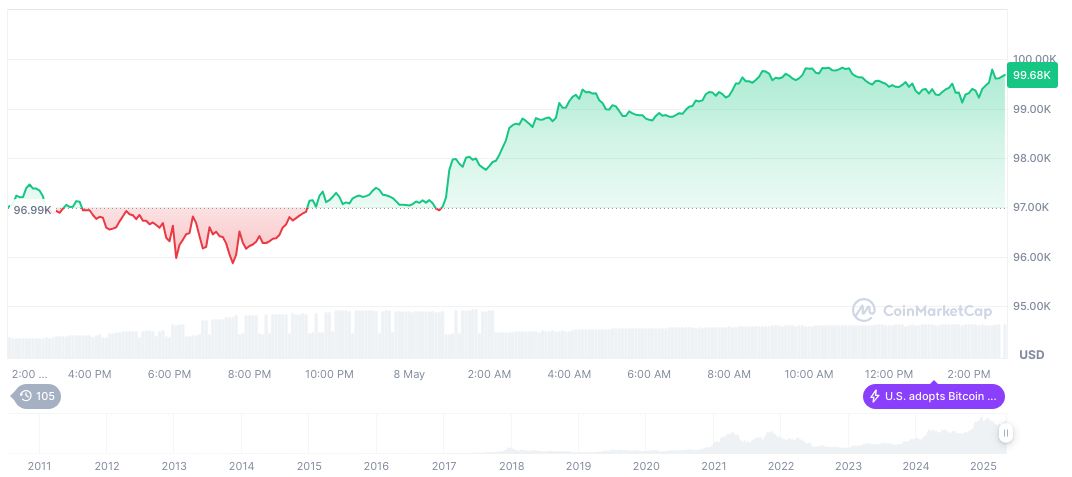
Task: Click the USD currency label
Action: coord(1031,355)
